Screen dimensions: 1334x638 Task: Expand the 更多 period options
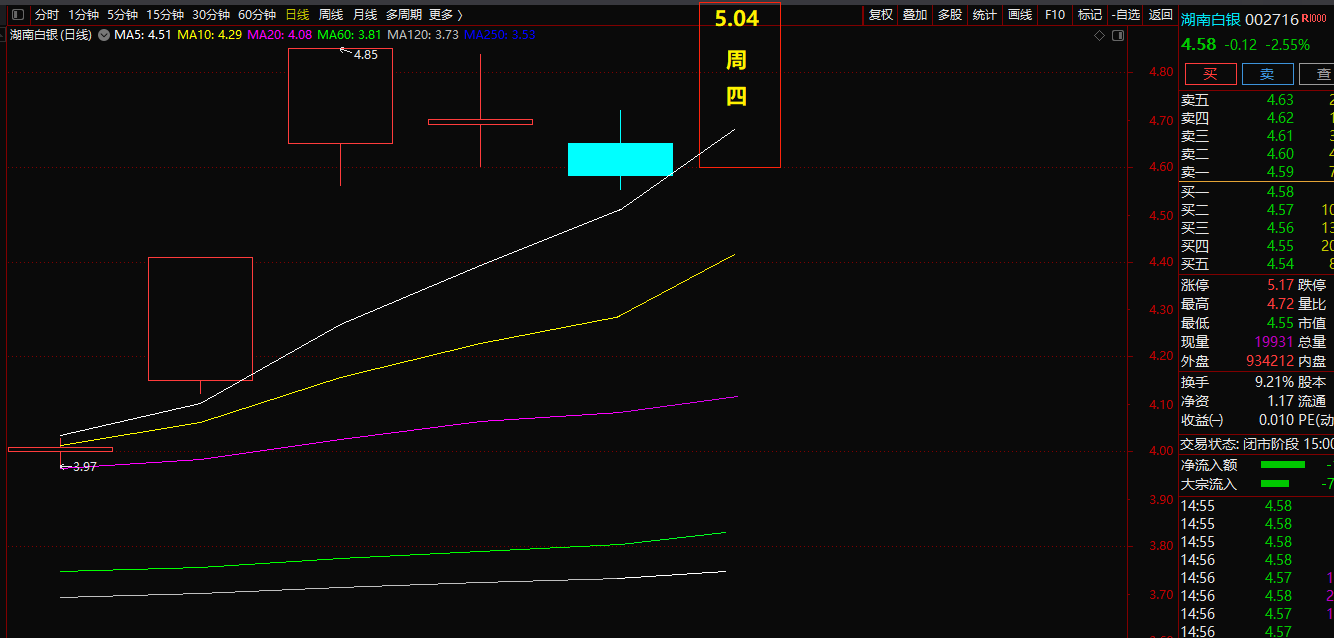point(446,15)
